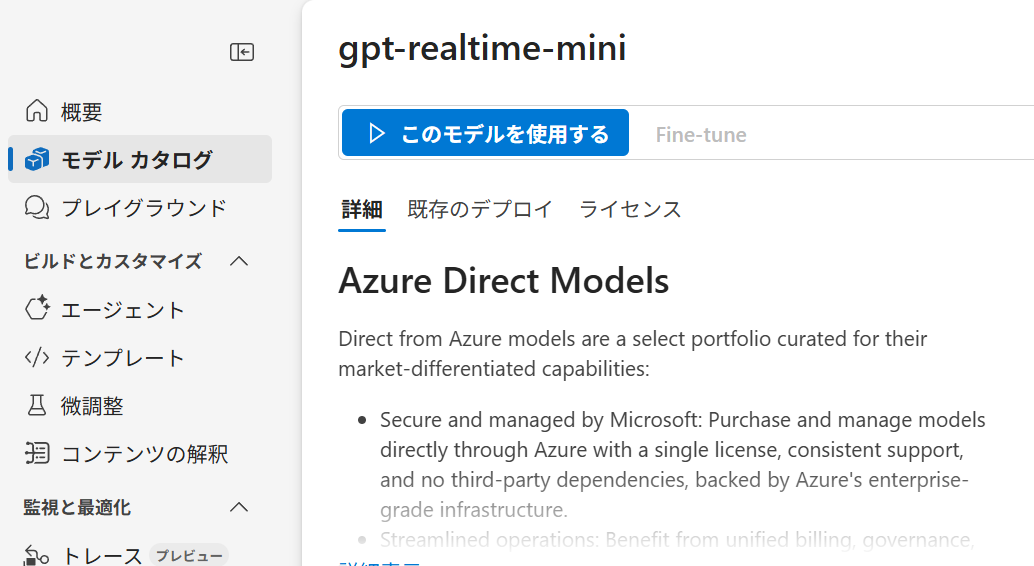Image resolution: width=1034 pixels, height=566 pixels.
Task: Click the 概要 home icon
Action: [37, 111]
